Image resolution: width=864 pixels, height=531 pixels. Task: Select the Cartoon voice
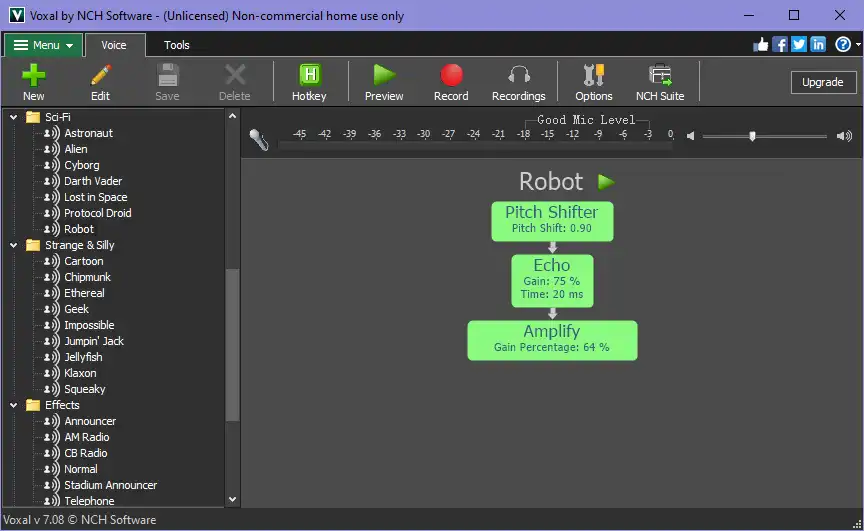click(x=84, y=261)
